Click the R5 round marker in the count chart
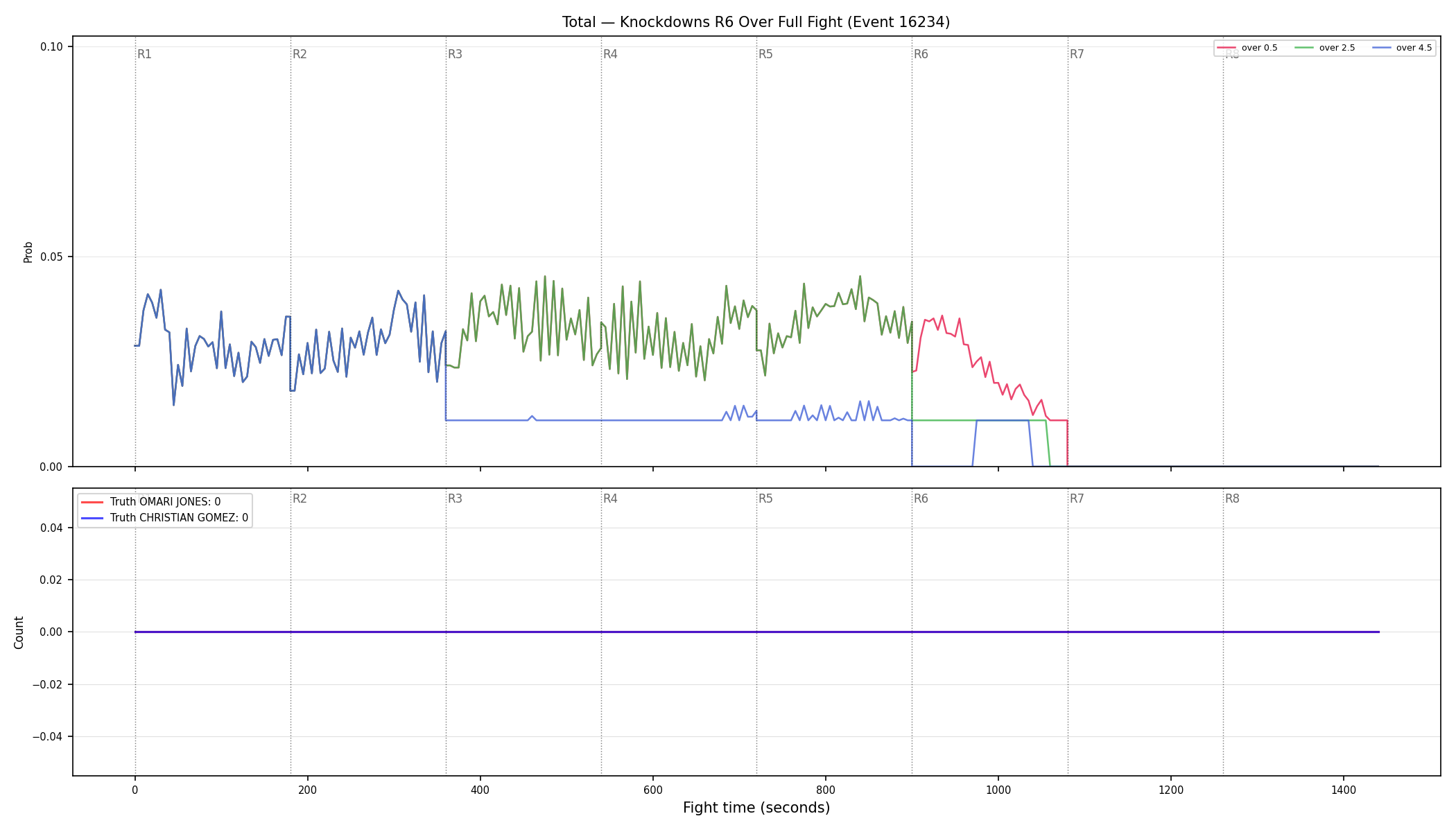Viewport: 1456px width, 832px height. pyautogui.click(x=765, y=499)
